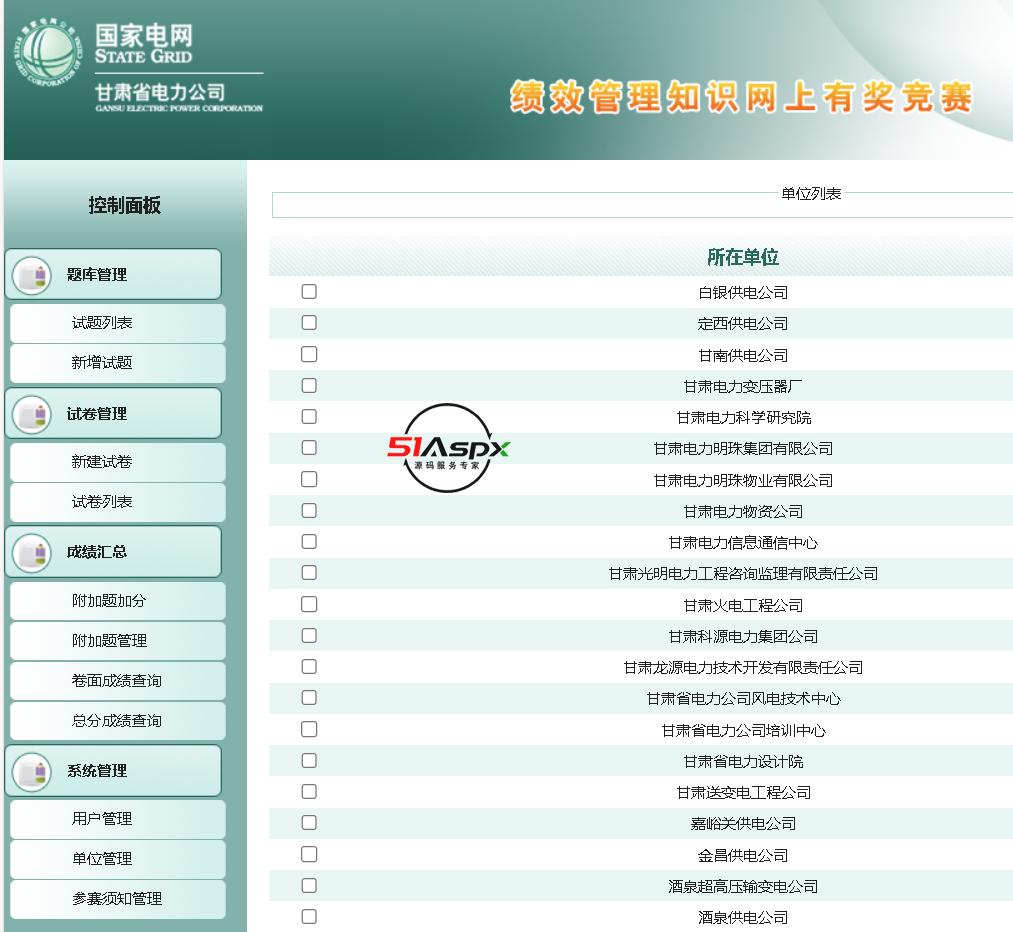Check the box for 定西供电公司
Screen dimensions: 1013x932
coord(309,322)
